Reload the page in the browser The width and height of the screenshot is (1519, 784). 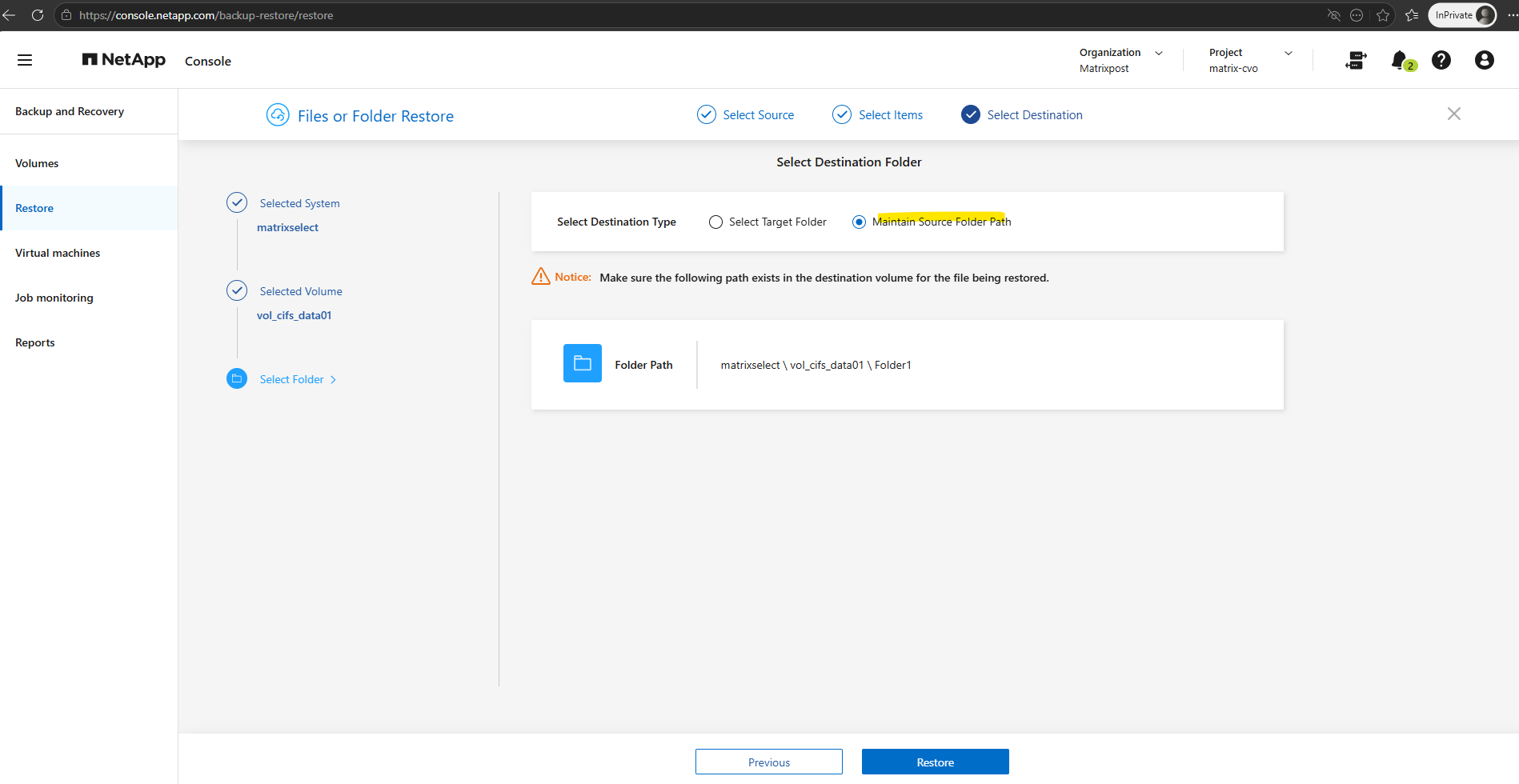37,15
